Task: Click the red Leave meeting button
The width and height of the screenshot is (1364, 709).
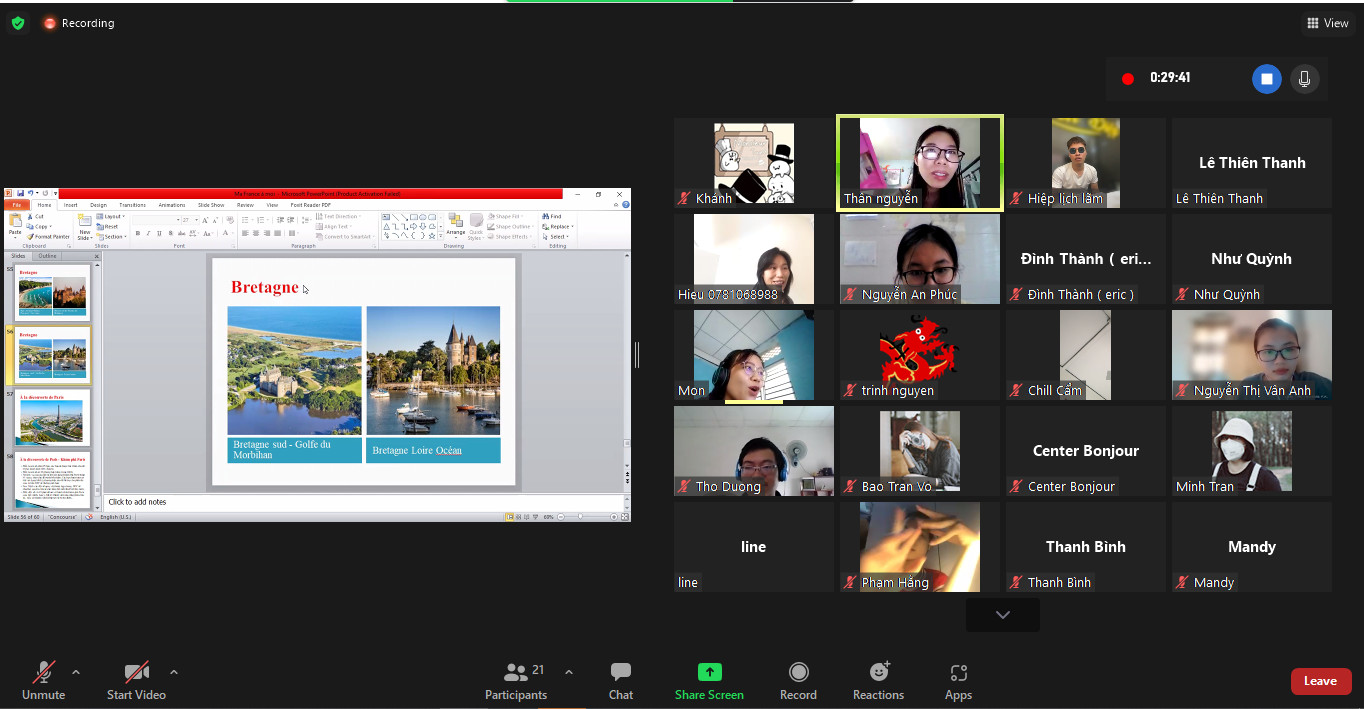Action: pos(1320,681)
